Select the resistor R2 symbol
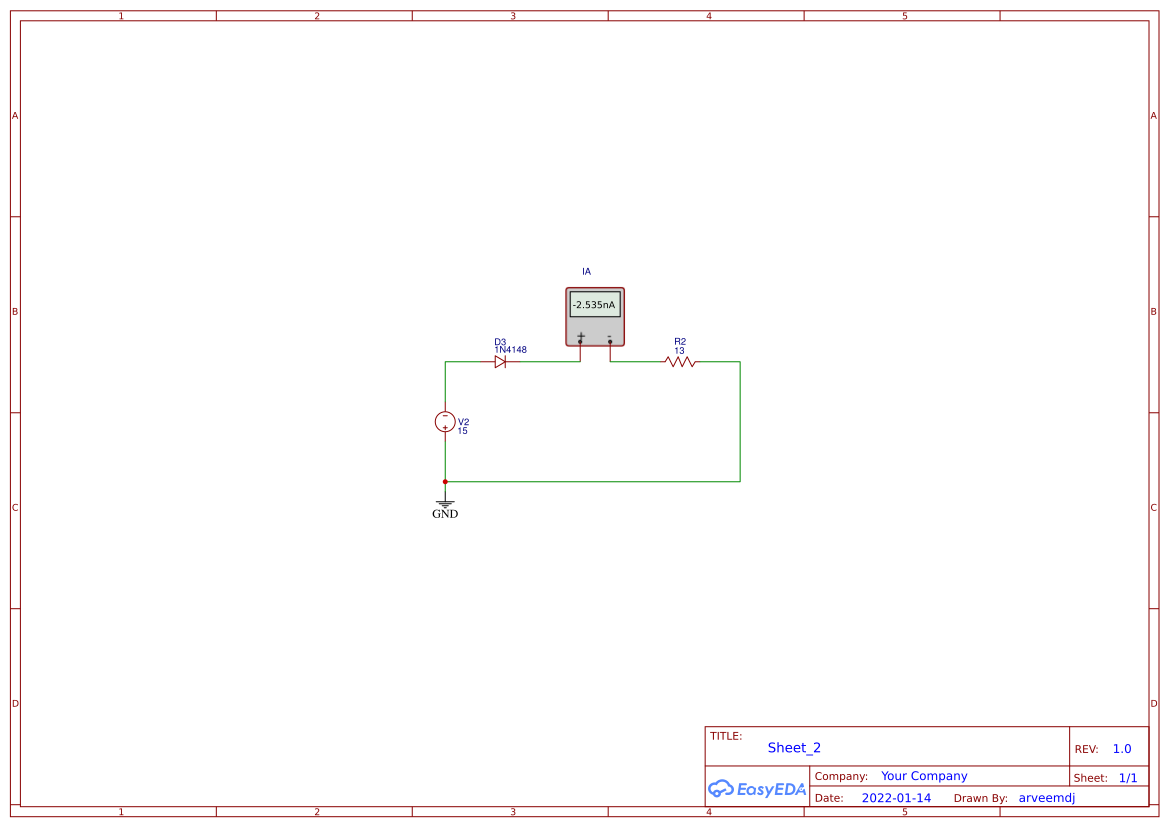This screenshot has height=827, width=1169. 680,362
